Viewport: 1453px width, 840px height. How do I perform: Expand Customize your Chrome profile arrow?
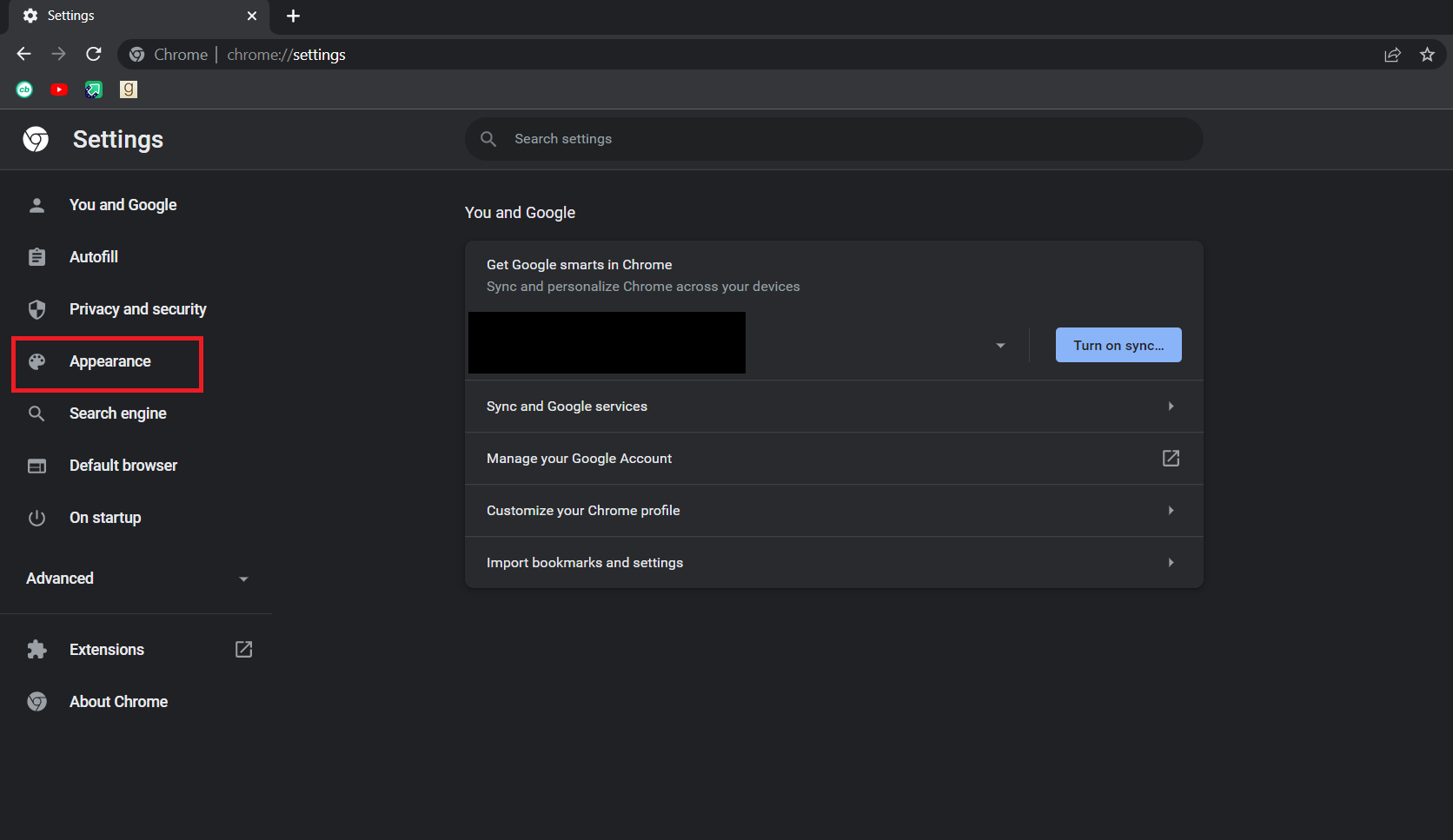(x=1171, y=511)
